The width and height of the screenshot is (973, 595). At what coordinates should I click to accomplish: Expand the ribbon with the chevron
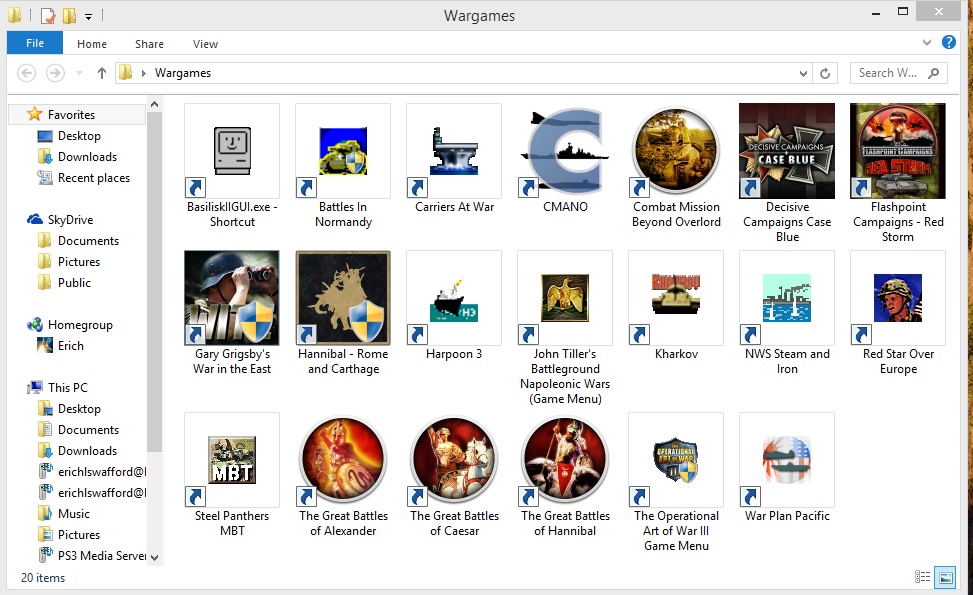point(926,43)
